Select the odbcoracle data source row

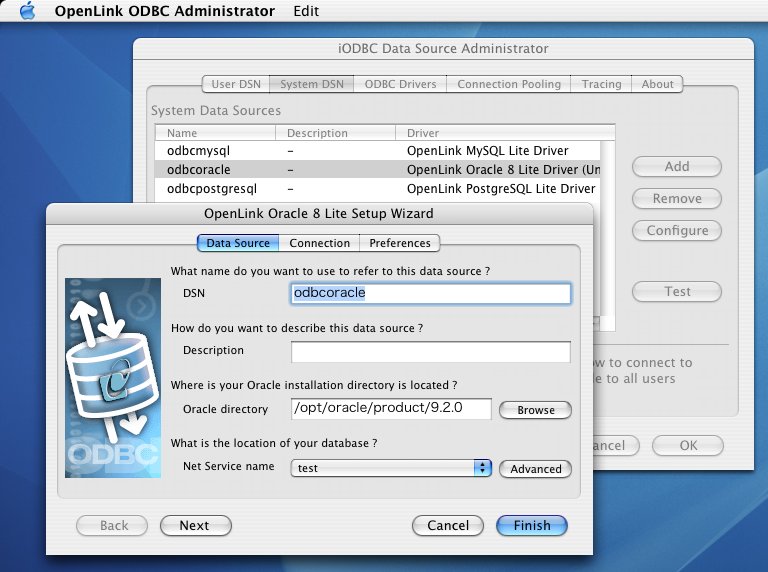377,169
